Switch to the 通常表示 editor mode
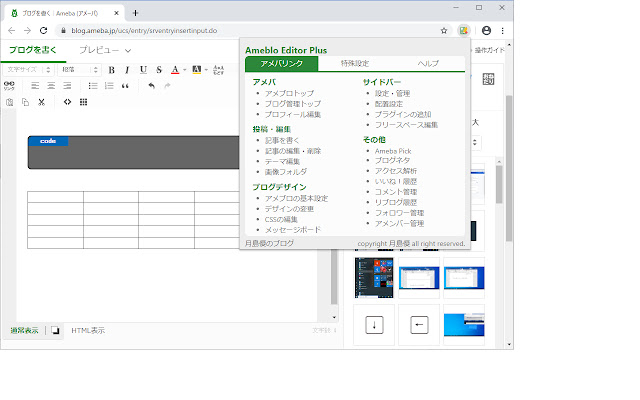This screenshot has width=640, height=400. click(24, 330)
